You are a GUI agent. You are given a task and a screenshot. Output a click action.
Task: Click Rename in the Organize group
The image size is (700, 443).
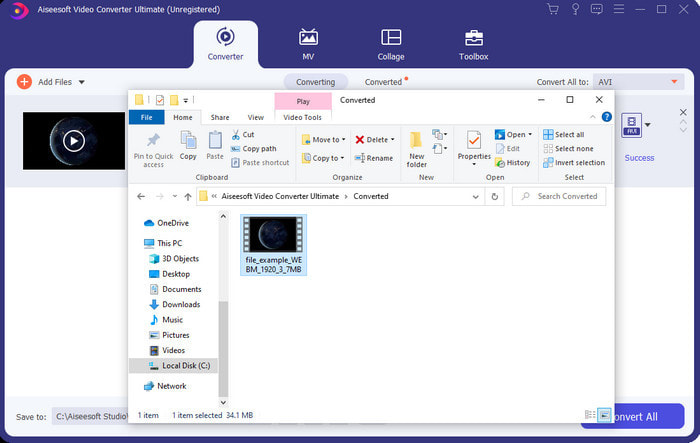click(x=374, y=158)
